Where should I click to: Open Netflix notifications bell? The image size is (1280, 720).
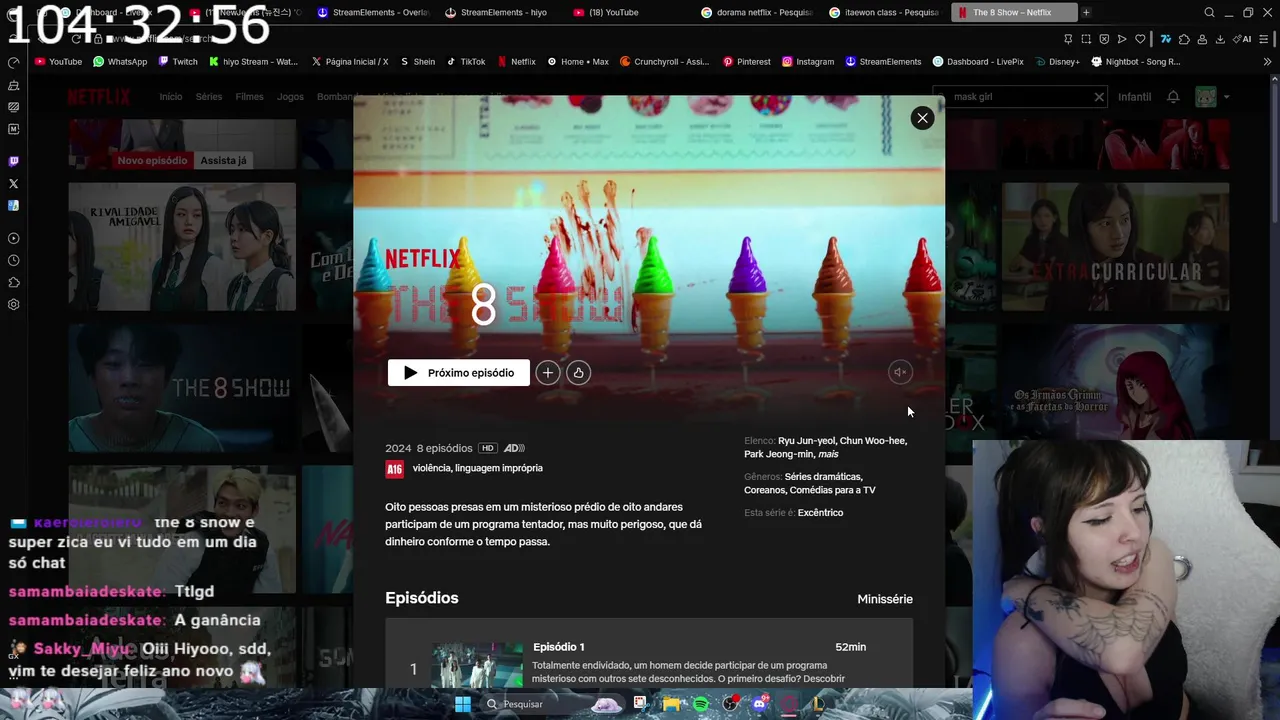pyautogui.click(x=1173, y=97)
